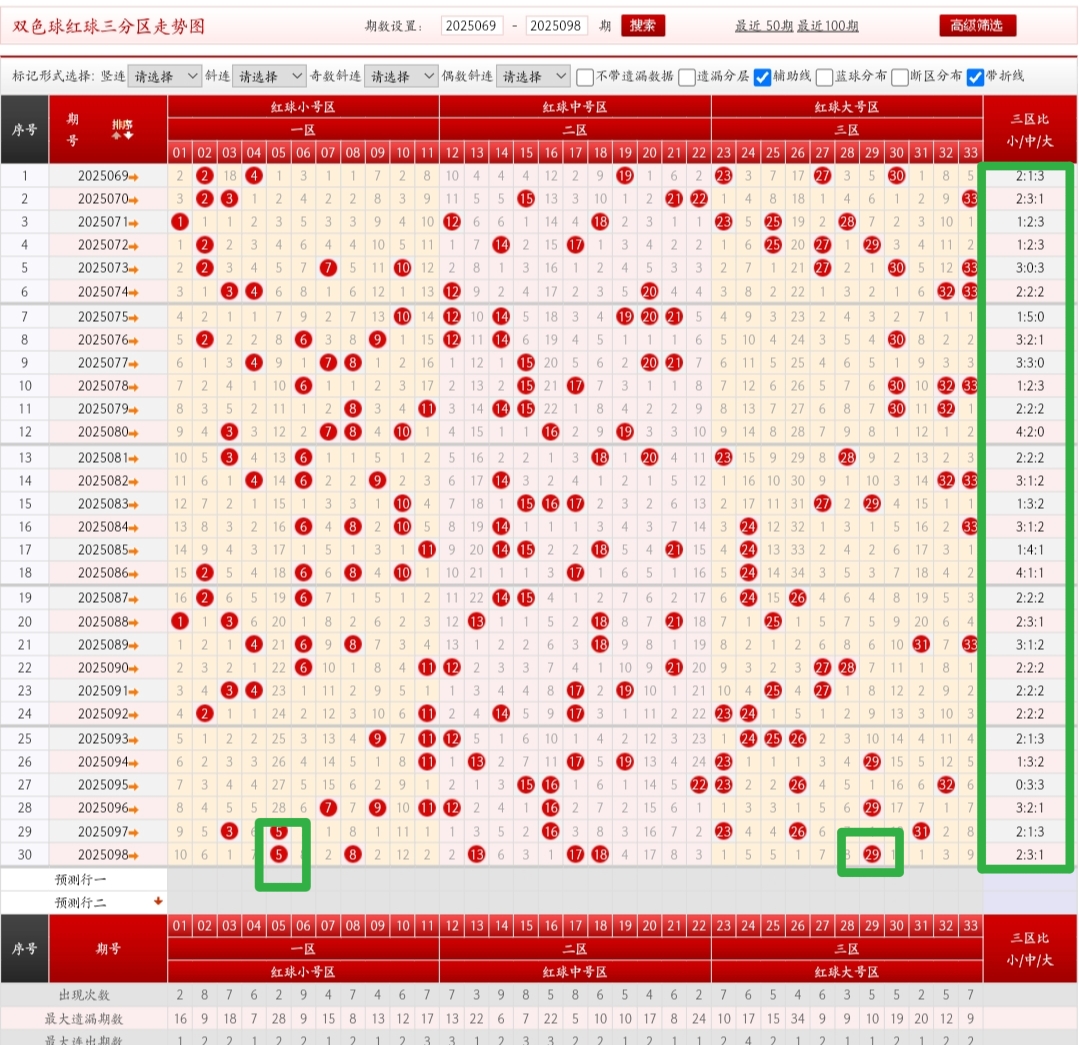Click red ball 22 in row 2025095
The width and height of the screenshot is (1080, 1045).
698,785
